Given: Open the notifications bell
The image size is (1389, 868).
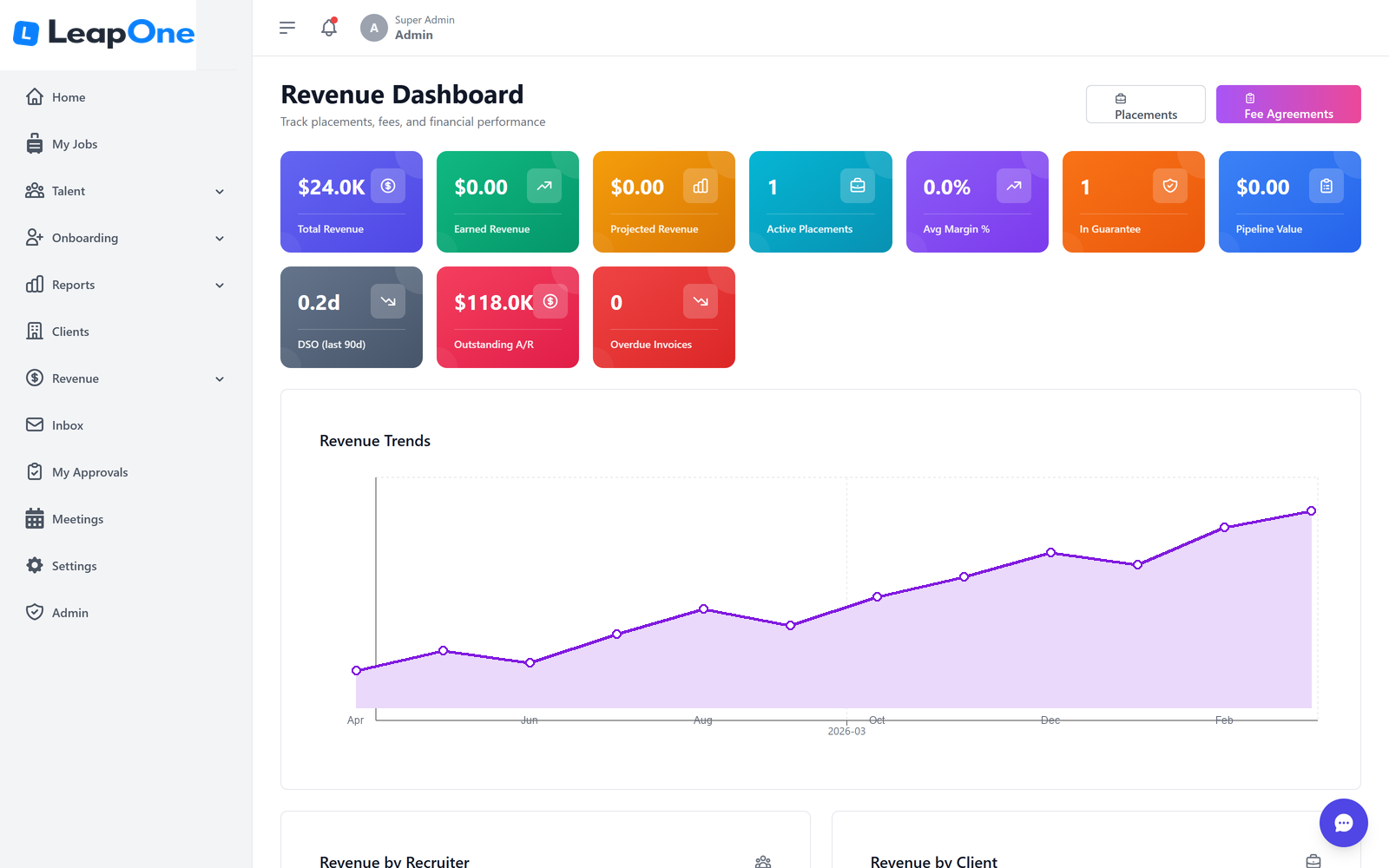Looking at the screenshot, I should point(329,28).
